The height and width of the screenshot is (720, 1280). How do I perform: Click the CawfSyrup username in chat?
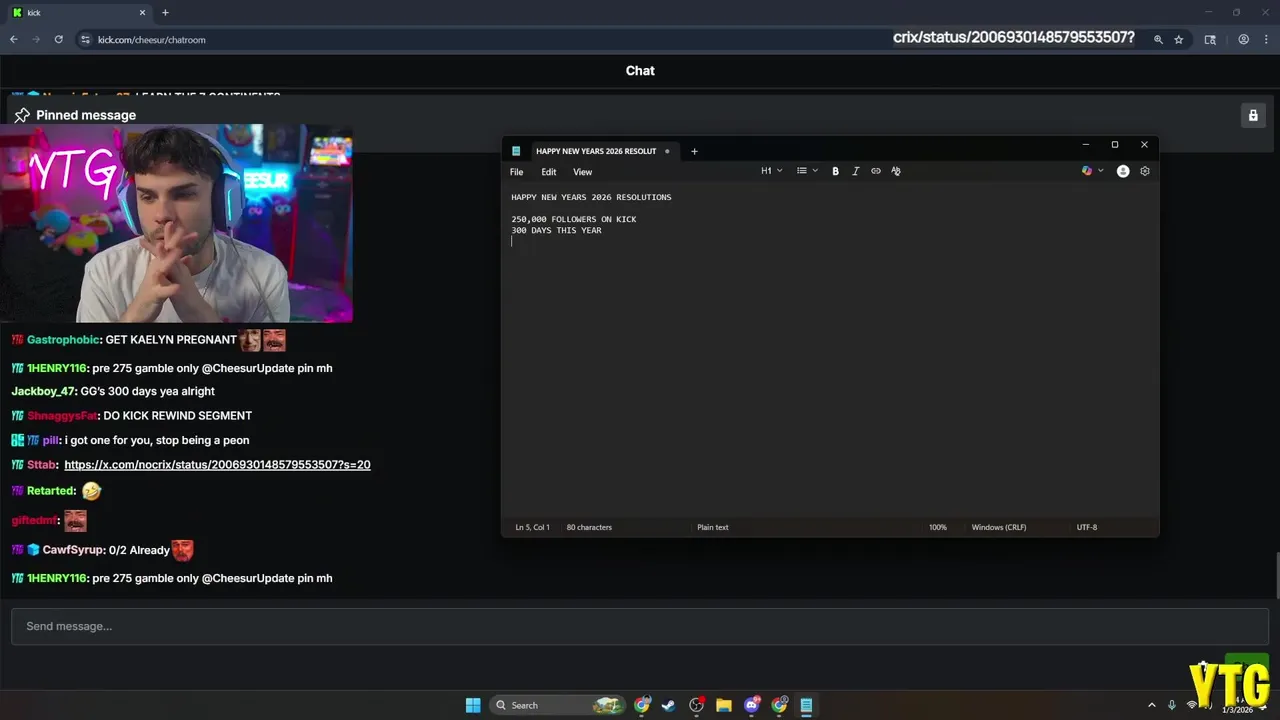[73, 550]
